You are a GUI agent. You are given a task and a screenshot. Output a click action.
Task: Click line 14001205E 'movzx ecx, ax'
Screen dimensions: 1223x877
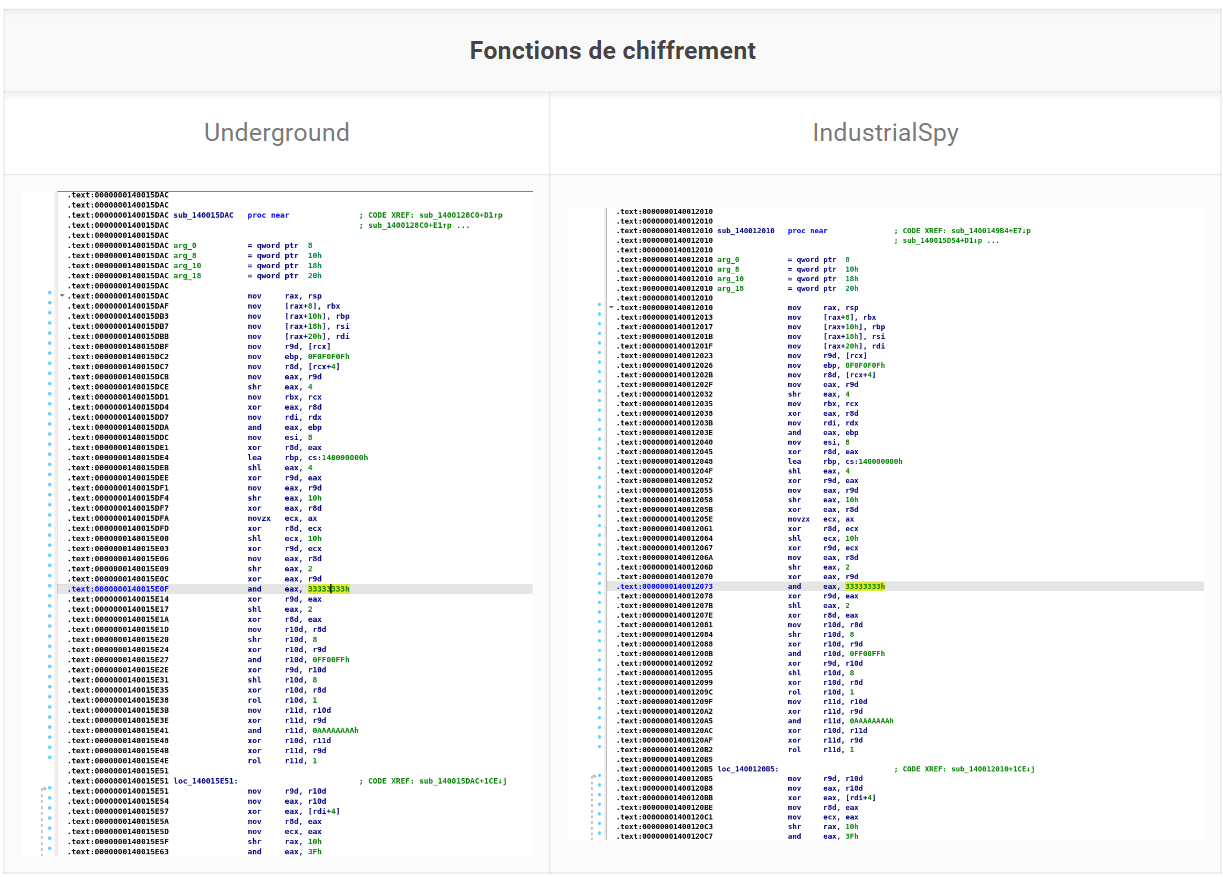736,519
